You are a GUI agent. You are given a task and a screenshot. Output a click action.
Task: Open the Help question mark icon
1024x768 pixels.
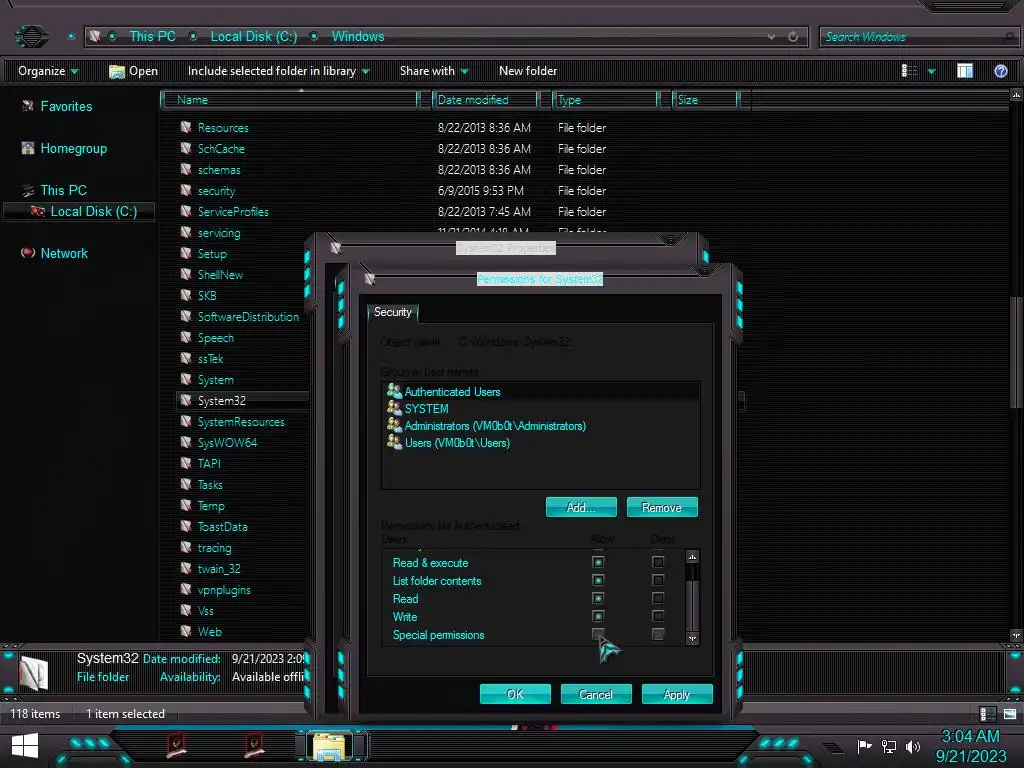[x=1000, y=71]
